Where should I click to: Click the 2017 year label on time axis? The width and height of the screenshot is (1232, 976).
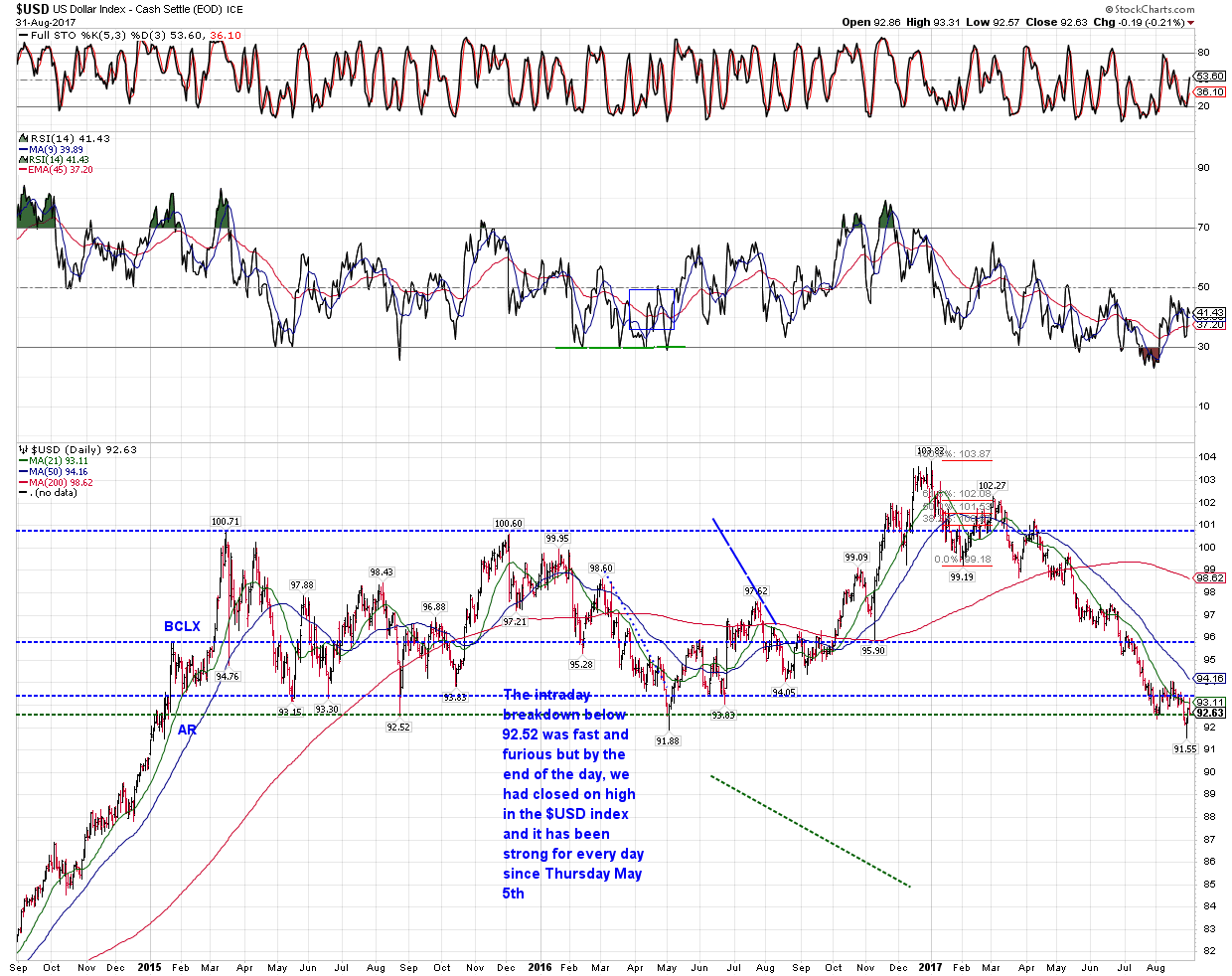[930, 967]
